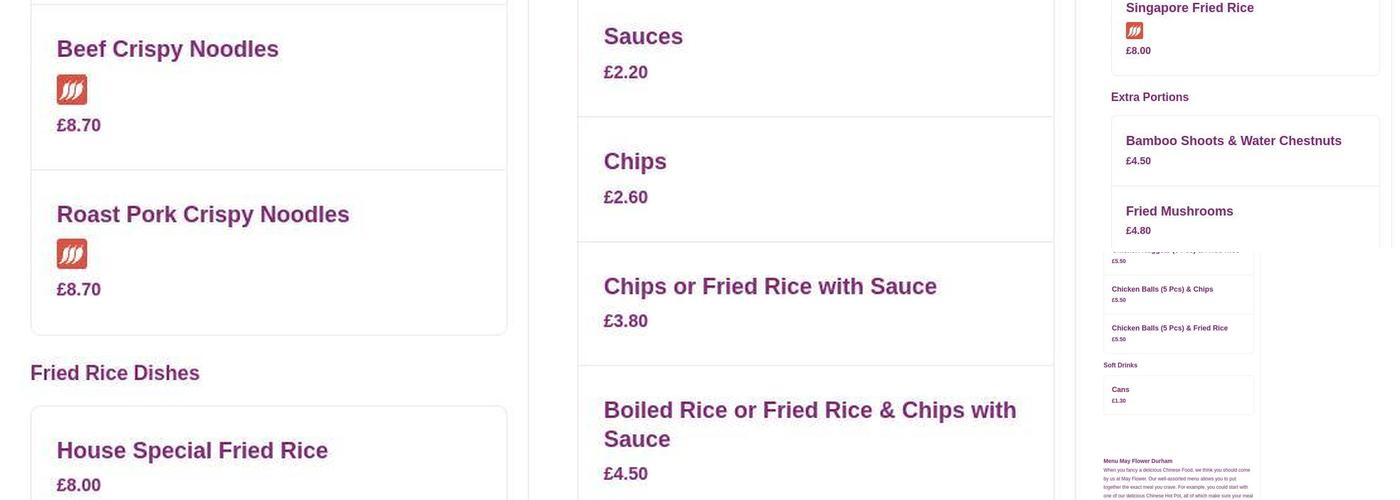This screenshot has height=500, width=1400.
Task: Click the spicy icon under Singapore Fried Rice
Action: (x=1134, y=31)
